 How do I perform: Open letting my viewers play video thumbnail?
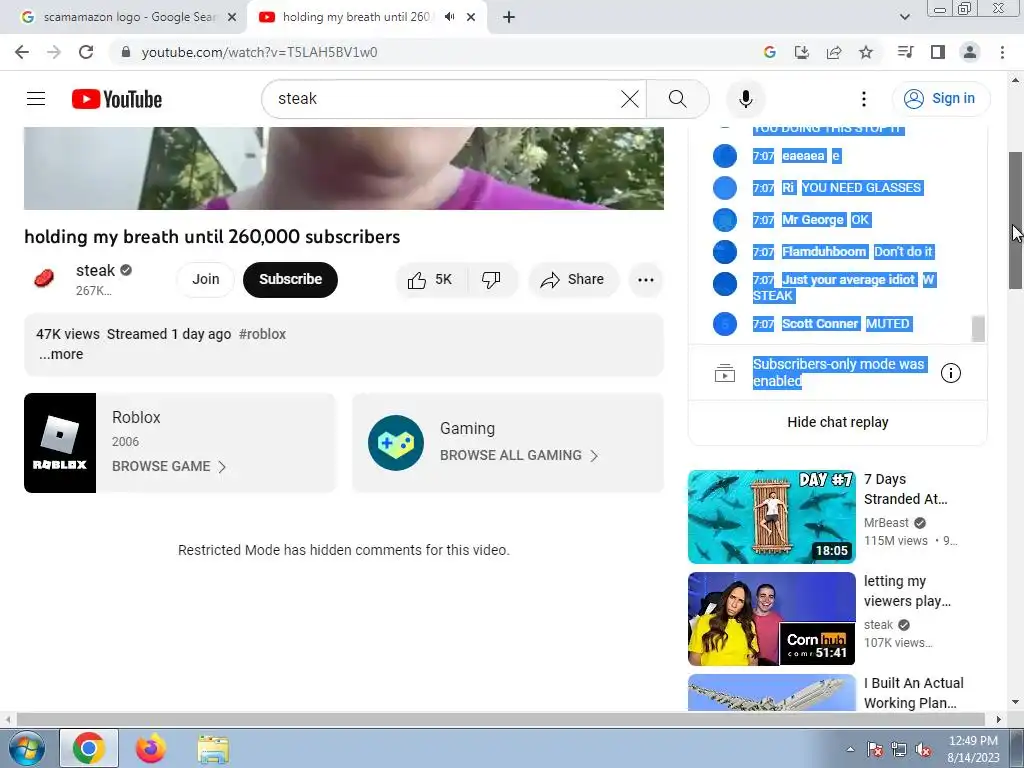pyautogui.click(x=771, y=618)
